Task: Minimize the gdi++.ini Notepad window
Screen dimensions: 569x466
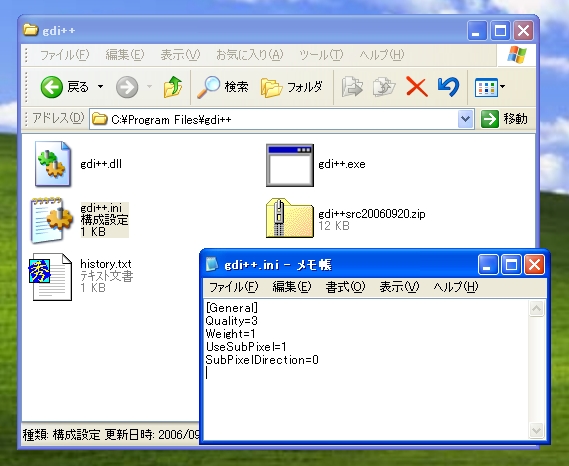Action: click(x=488, y=264)
